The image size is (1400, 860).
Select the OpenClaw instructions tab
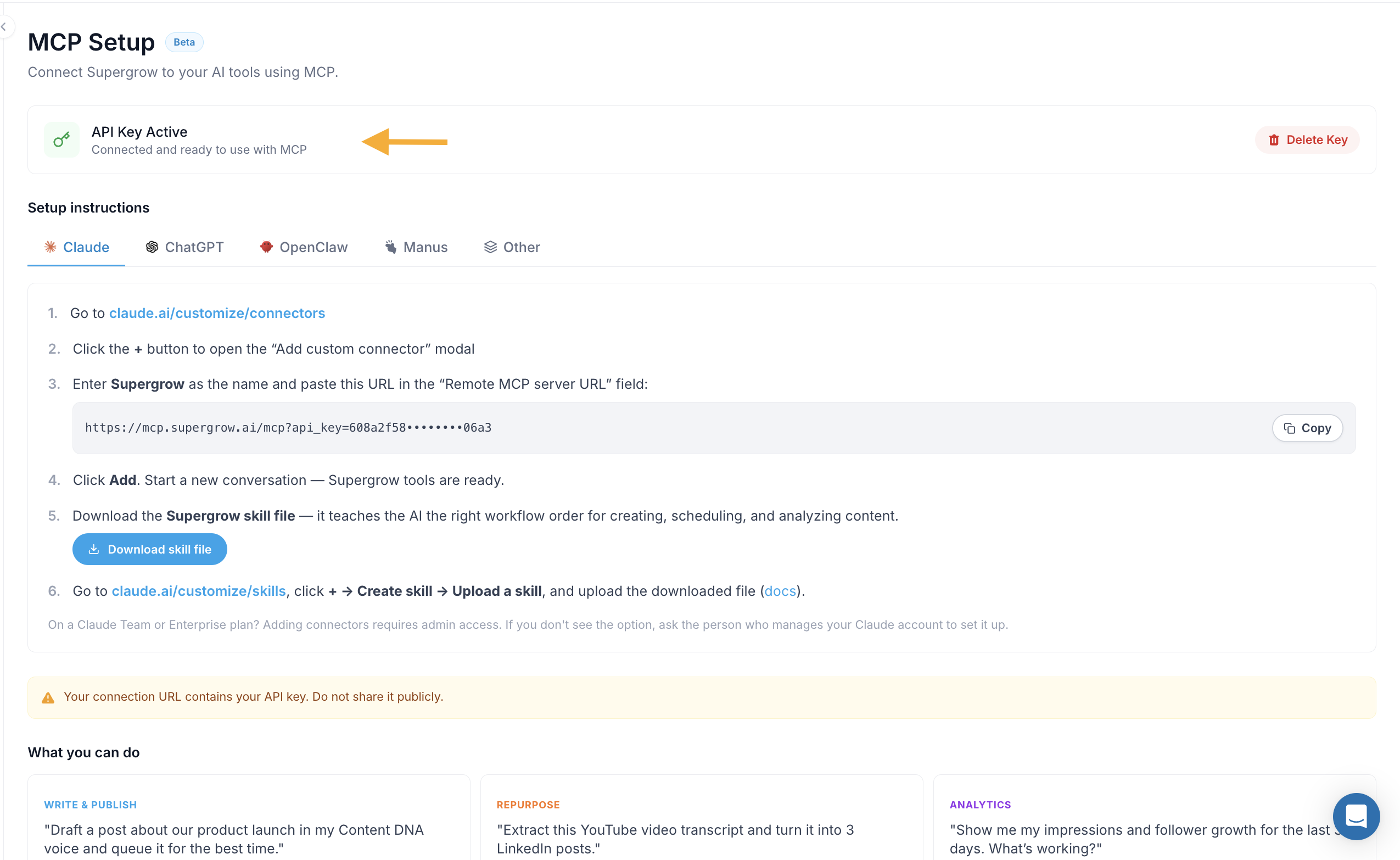tap(304, 247)
